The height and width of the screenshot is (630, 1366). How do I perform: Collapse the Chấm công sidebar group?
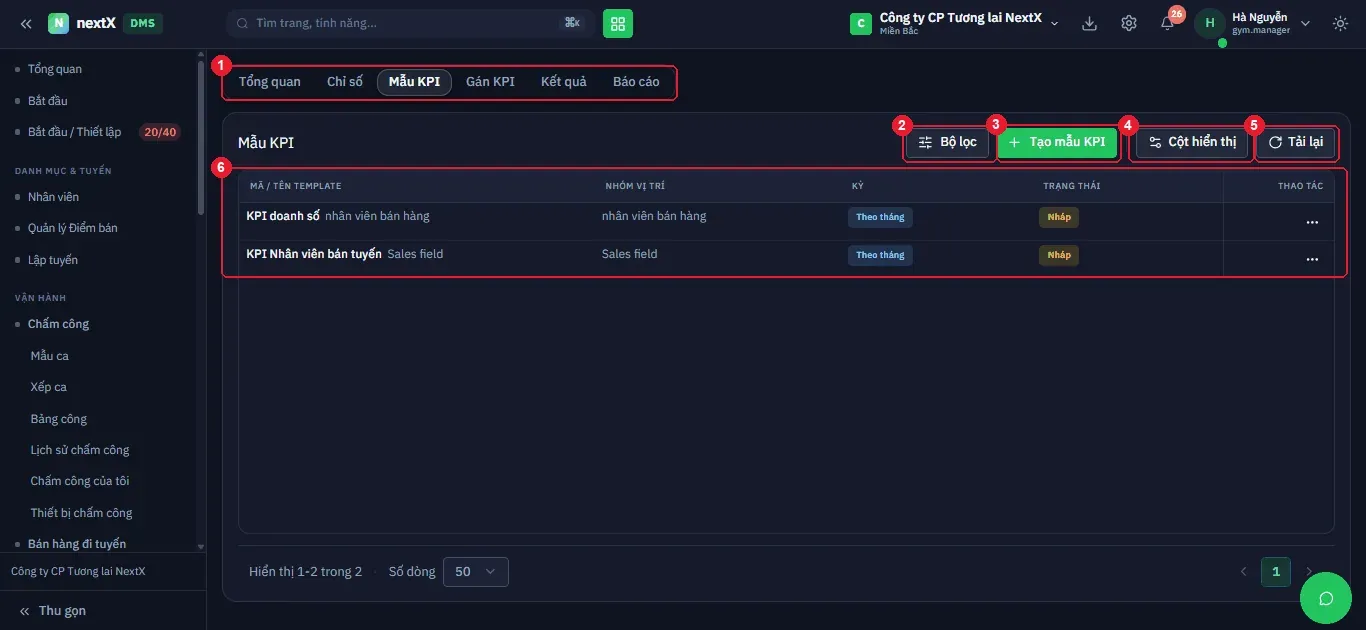point(58,324)
